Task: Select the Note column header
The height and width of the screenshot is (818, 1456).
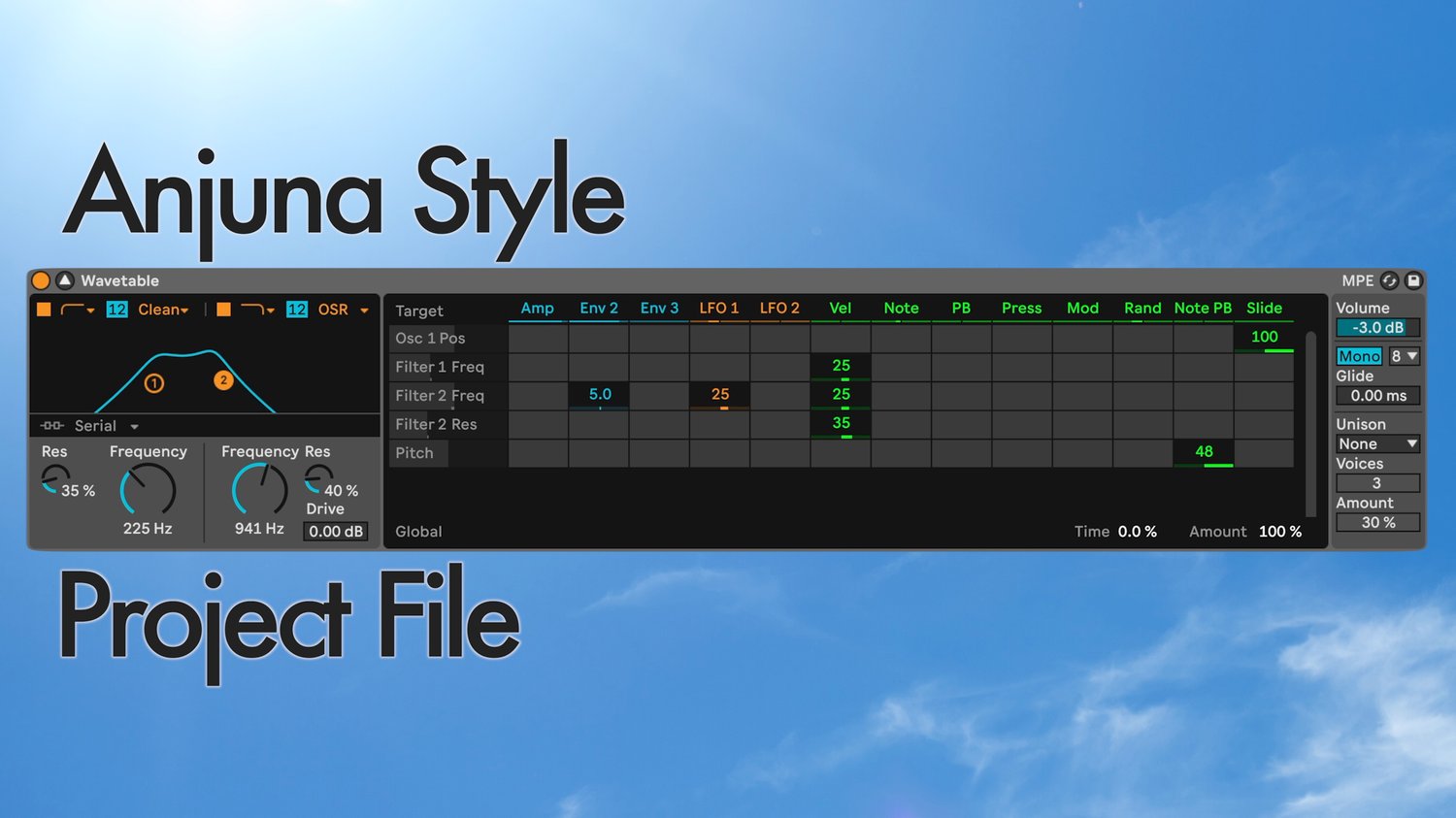Action: pyautogui.click(x=901, y=309)
